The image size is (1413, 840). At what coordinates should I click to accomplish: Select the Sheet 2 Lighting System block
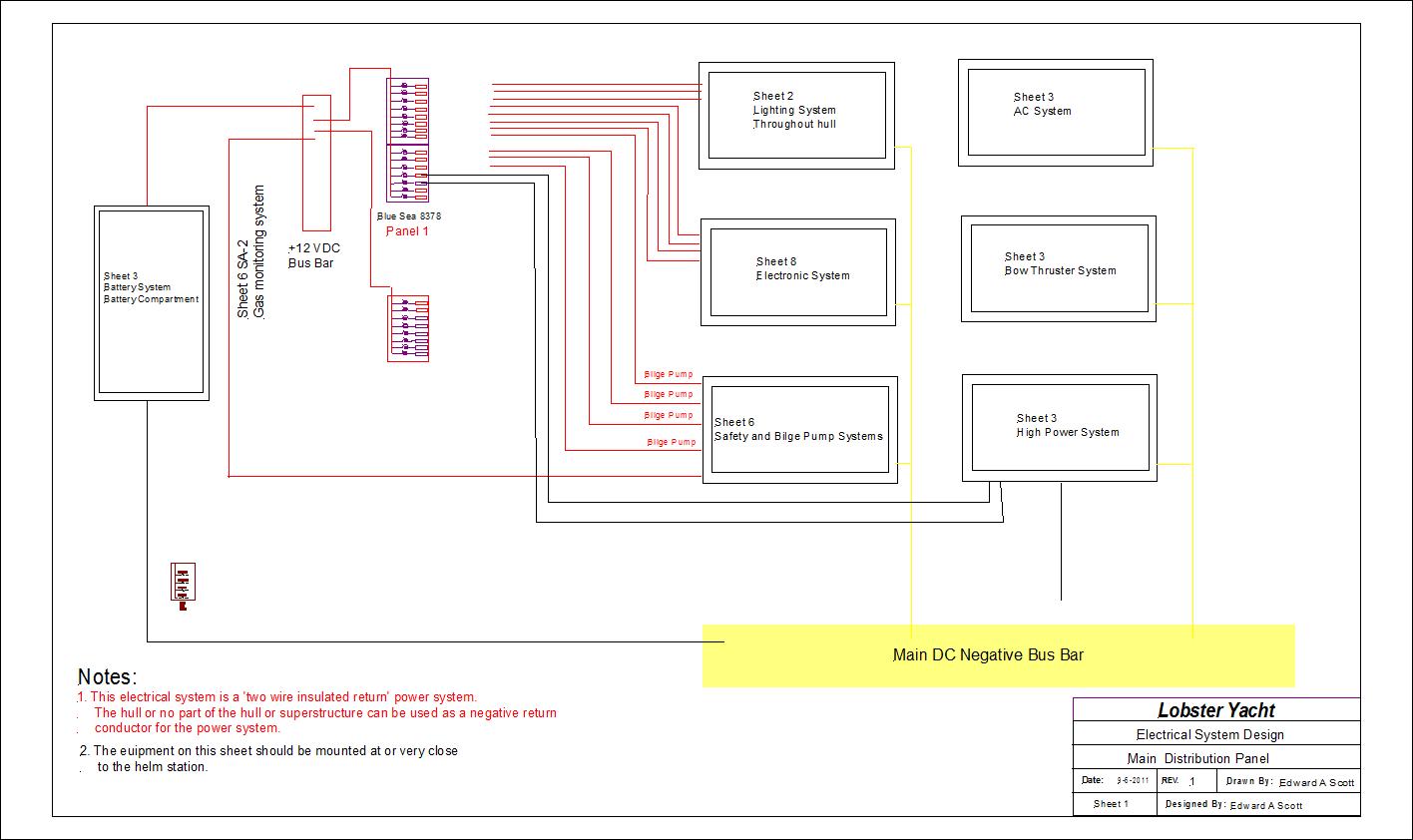pos(795,115)
